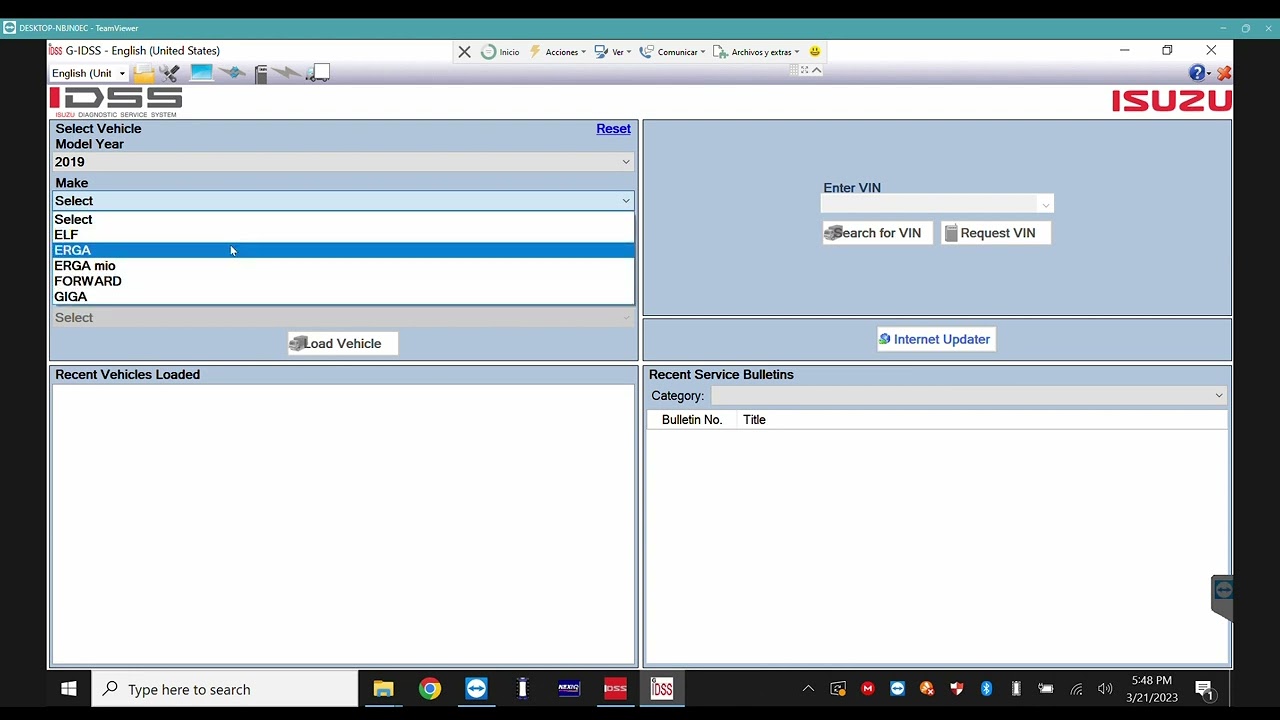The width and height of the screenshot is (1280, 720).
Task: Click the Request VIN button
Action: [996, 233]
